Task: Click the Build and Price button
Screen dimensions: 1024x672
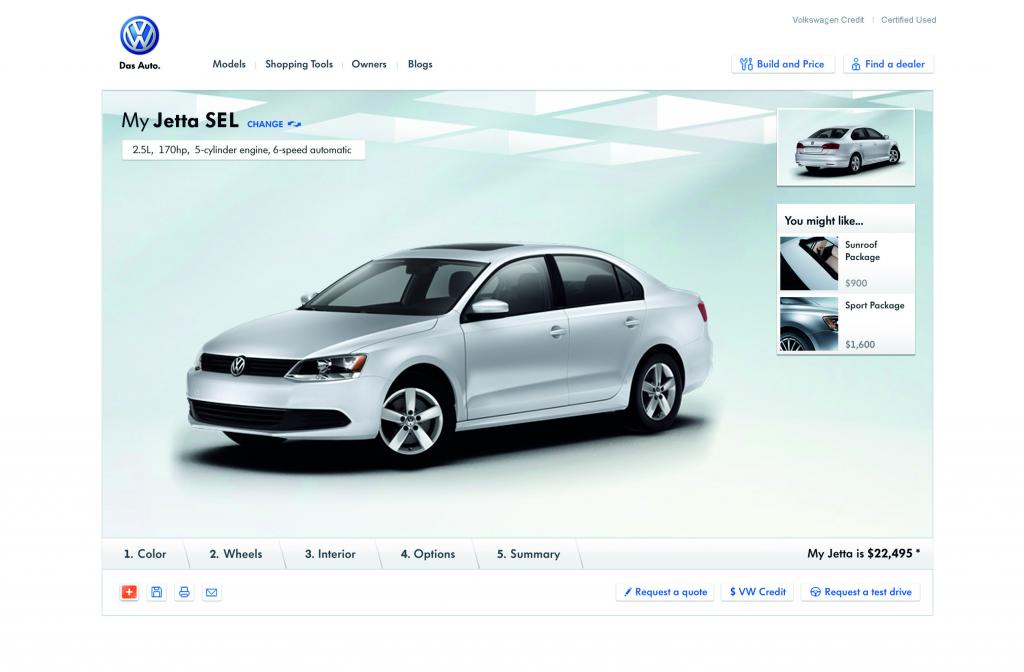Action: [783, 64]
